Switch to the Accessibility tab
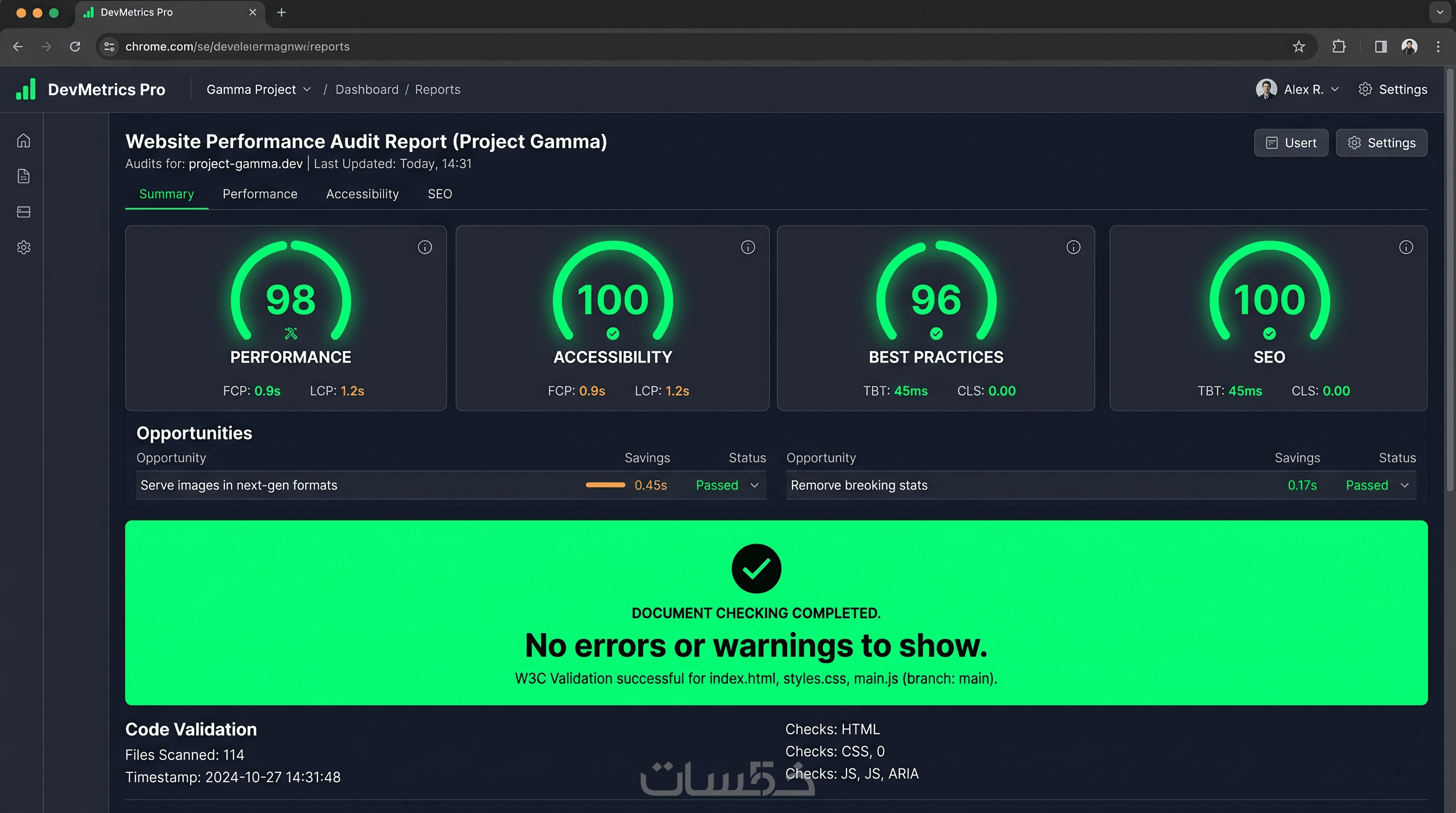The image size is (1456, 813). click(362, 194)
